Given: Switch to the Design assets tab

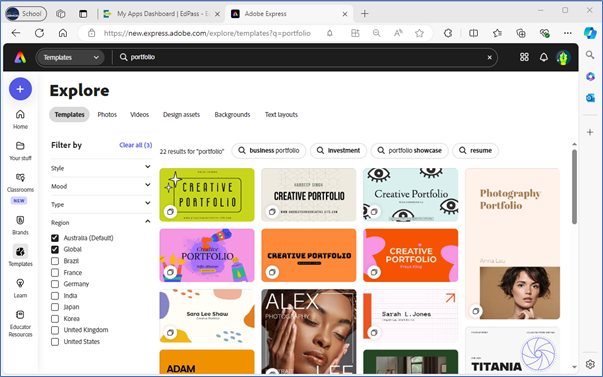Looking at the screenshot, I should click(x=181, y=115).
